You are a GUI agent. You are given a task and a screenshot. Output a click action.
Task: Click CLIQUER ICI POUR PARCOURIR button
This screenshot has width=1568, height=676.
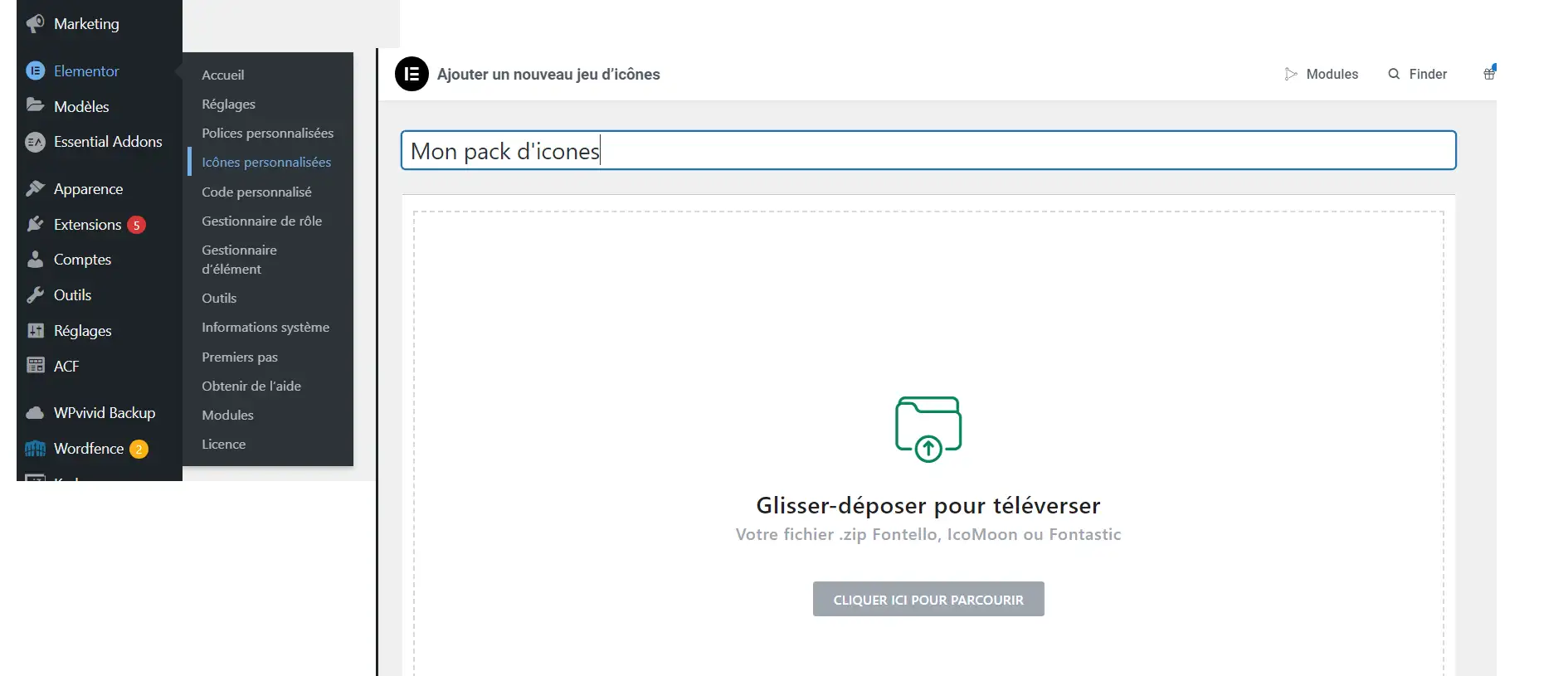928,598
